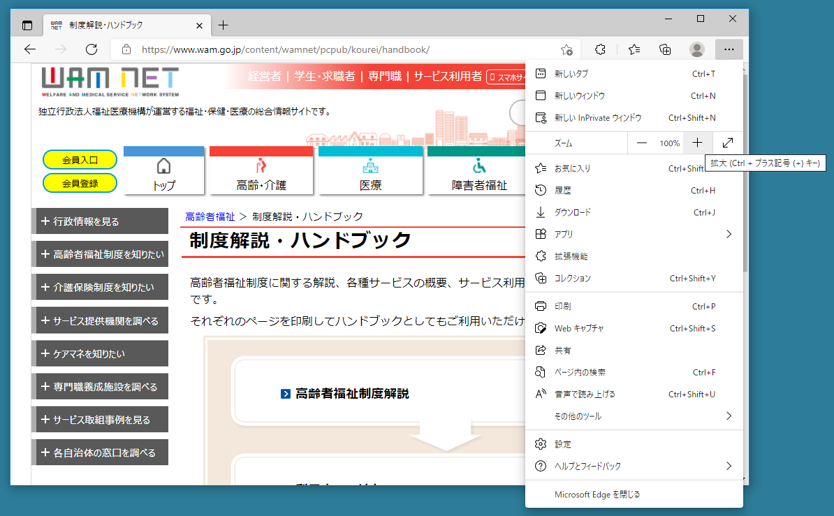Close the 制度解説・ハンドブック tab
This screenshot has width=834, height=516.
(199, 25)
